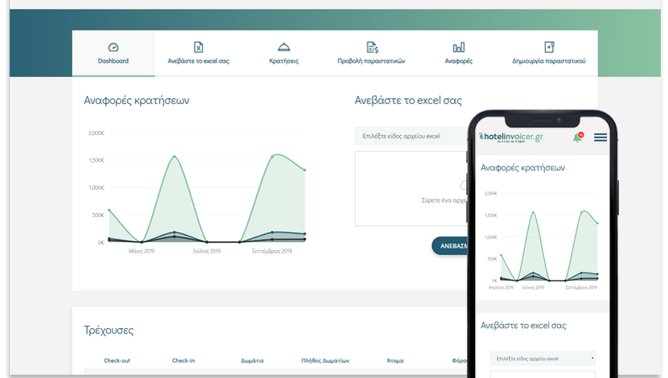Click the file drop area for excel
Screen dimensions: 668x378
412,188
